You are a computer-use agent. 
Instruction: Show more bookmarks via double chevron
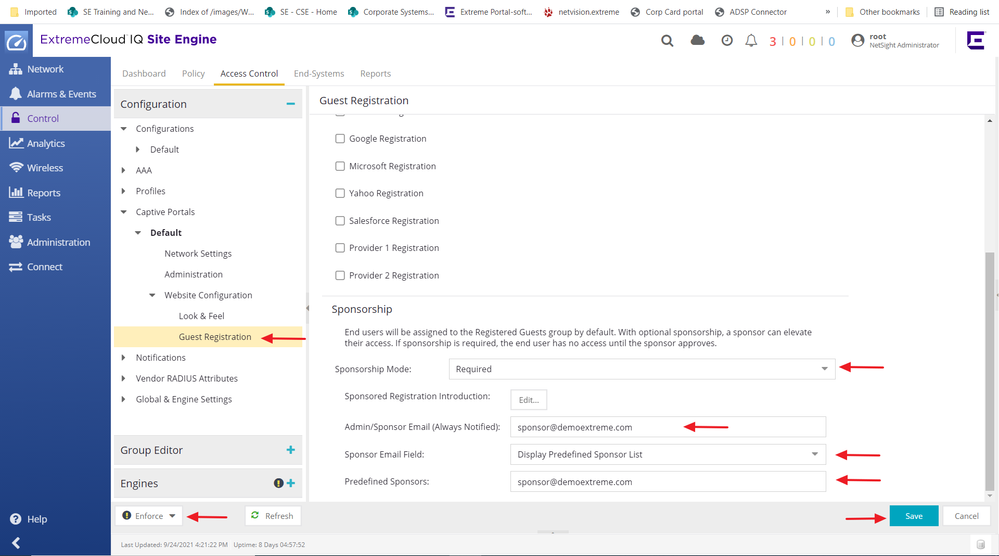pyautogui.click(x=828, y=11)
